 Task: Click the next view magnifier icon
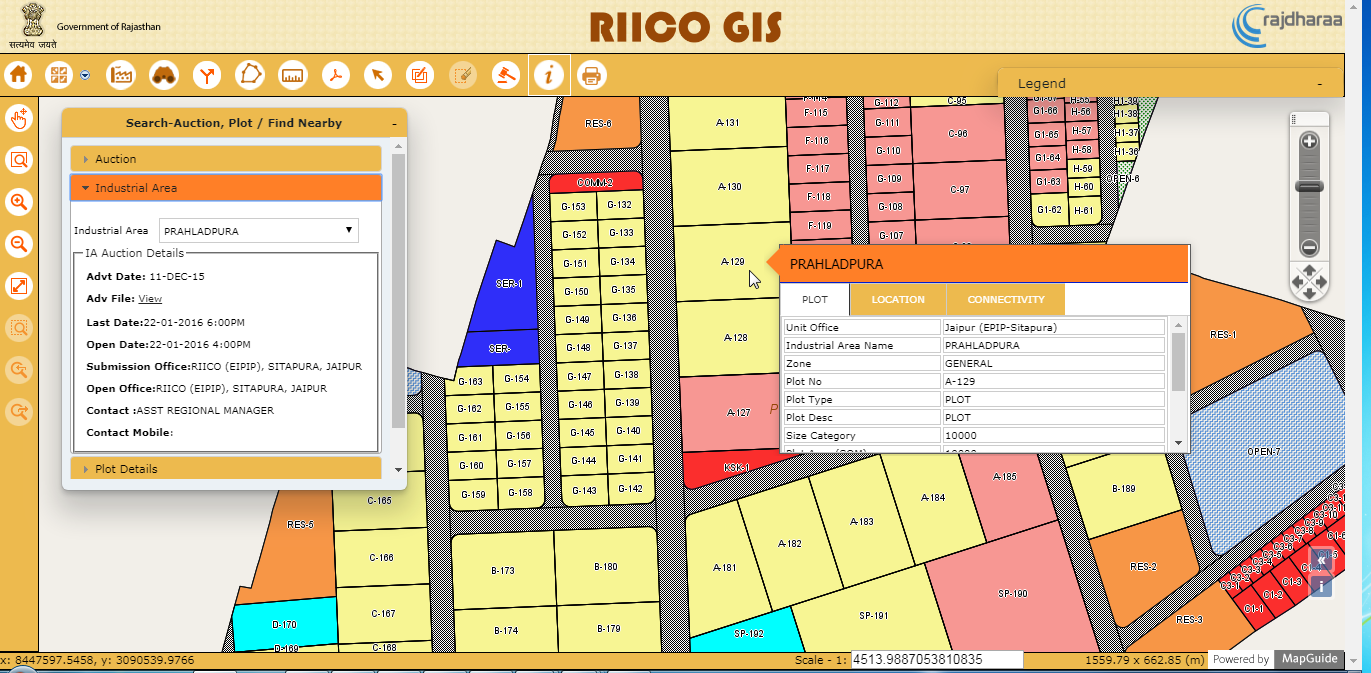pos(19,411)
